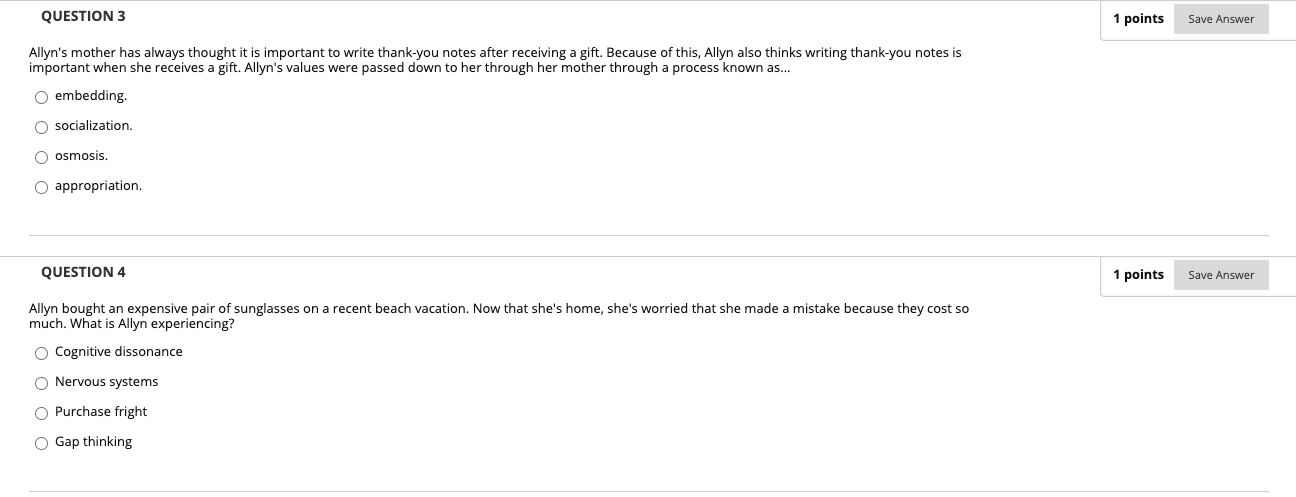The width and height of the screenshot is (1296, 497).
Task: Click the 'Purchase fright' label text
Action: (101, 412)
